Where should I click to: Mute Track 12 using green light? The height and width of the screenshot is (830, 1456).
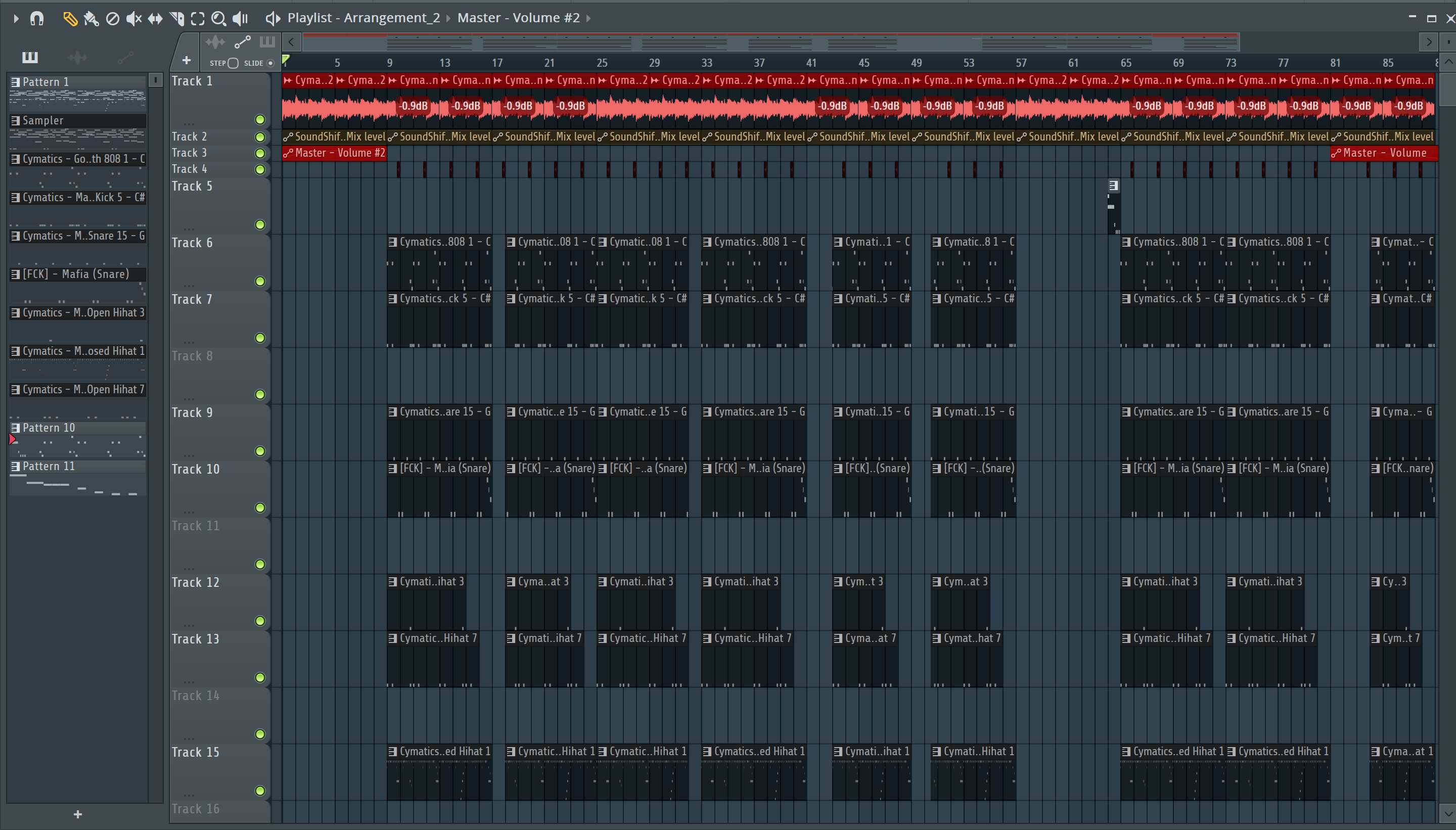260,621
